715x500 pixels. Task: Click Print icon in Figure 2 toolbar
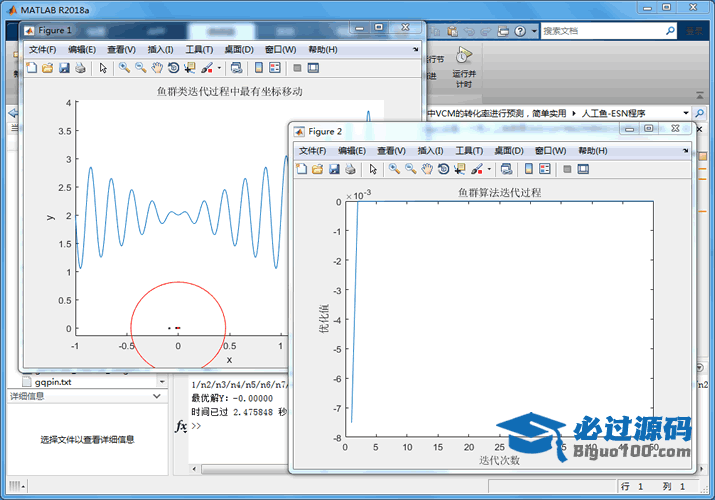pyautogui.click(x=351, y=169)
